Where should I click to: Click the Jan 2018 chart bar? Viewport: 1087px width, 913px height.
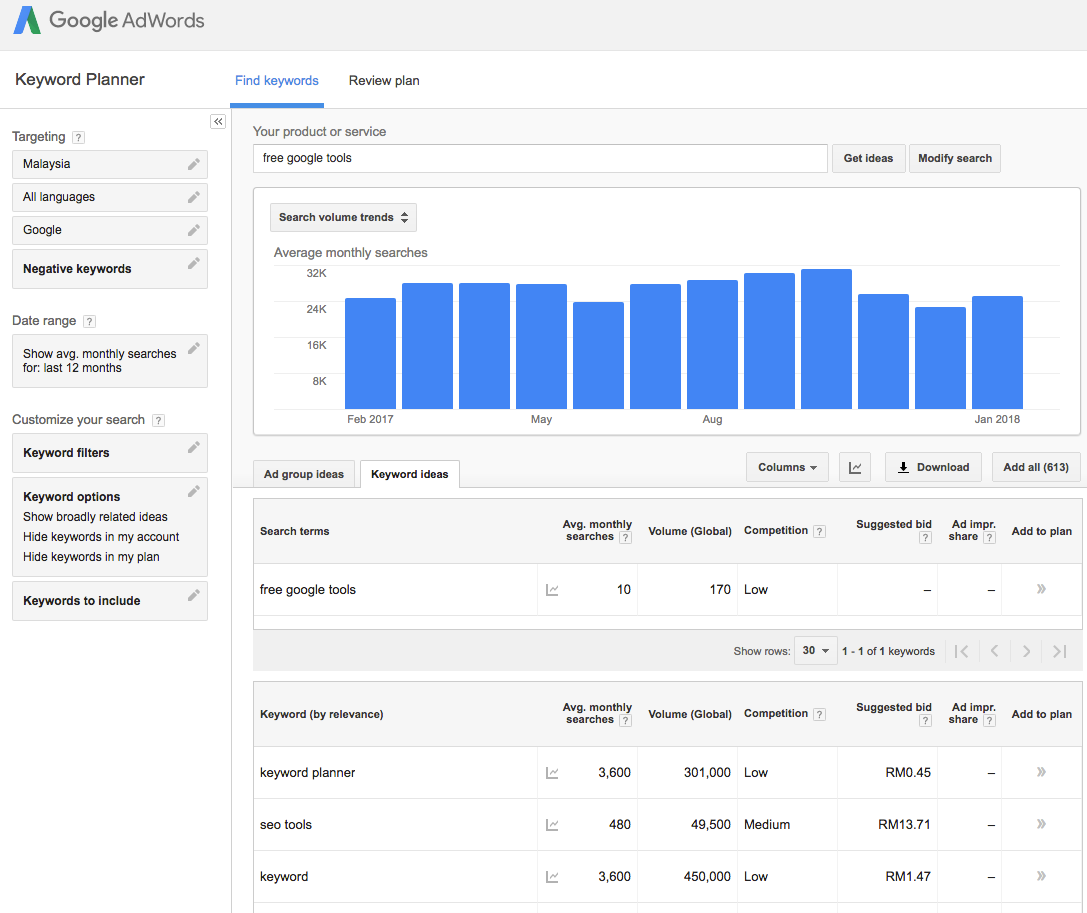[997, 352]
